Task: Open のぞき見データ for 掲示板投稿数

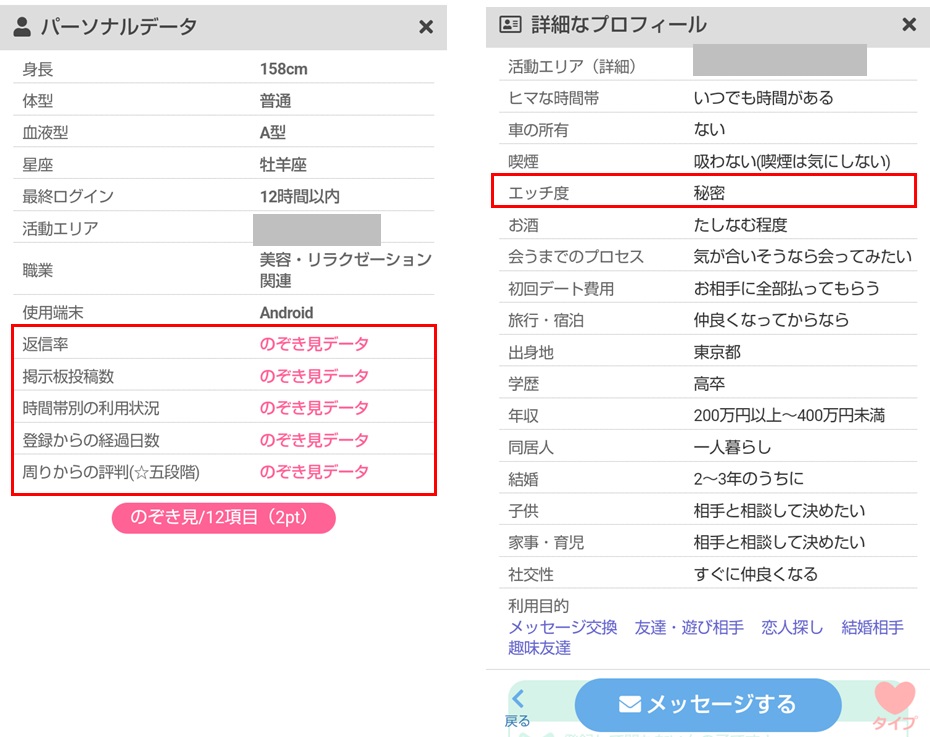Action: tap(314, 376)
